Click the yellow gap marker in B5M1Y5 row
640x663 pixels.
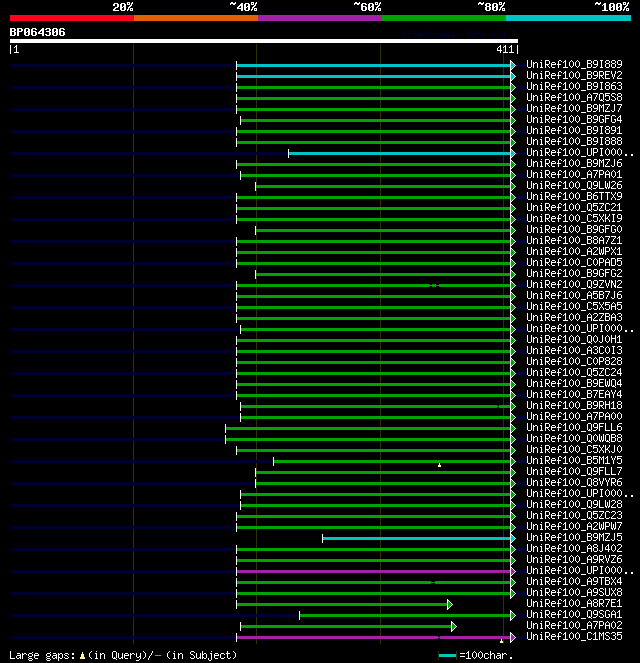pyautogui.click(x=440, y=465)
